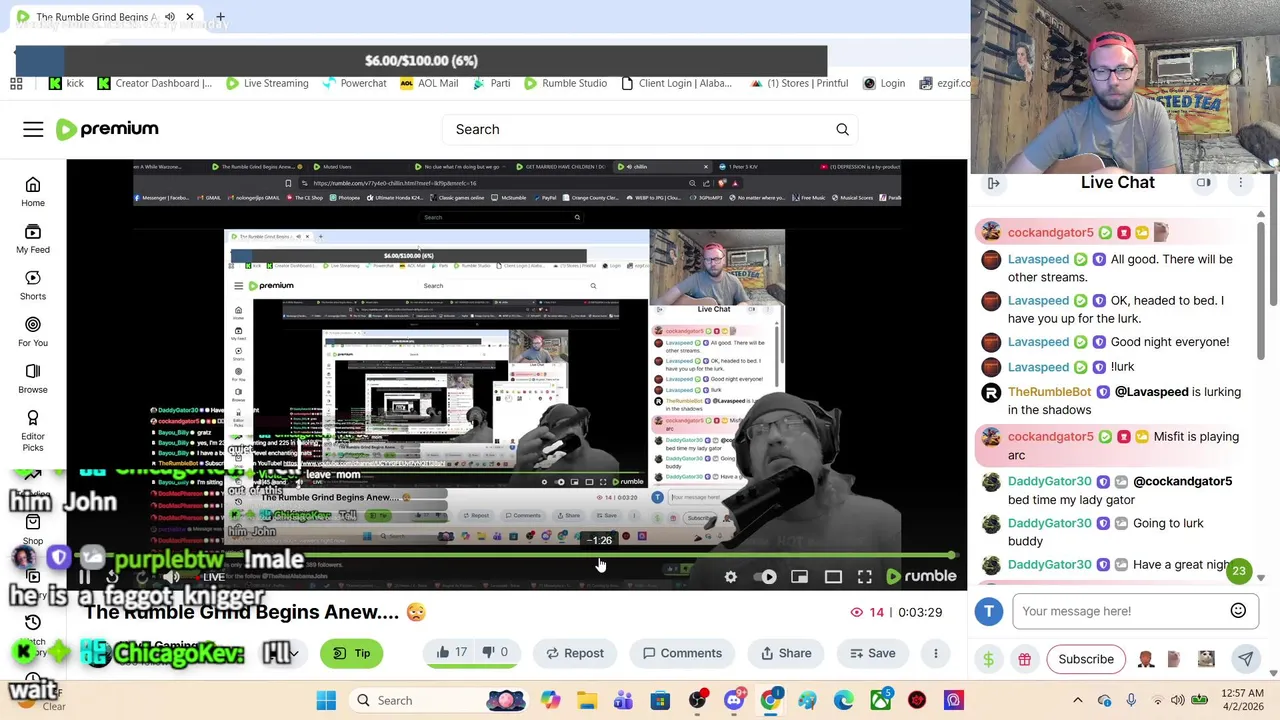Open the Powerchat bookmark
Image resolution: width=1280 pixels, height=720 pixels.
click(x=355, y=84)
